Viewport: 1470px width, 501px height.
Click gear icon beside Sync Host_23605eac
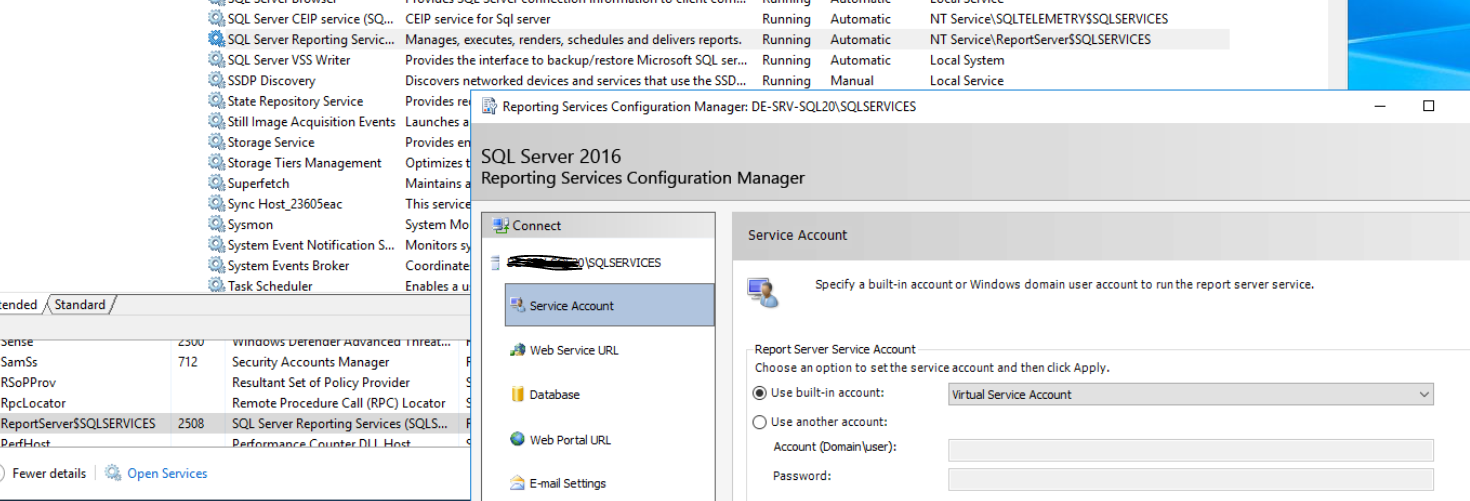(x=216, y=203)
